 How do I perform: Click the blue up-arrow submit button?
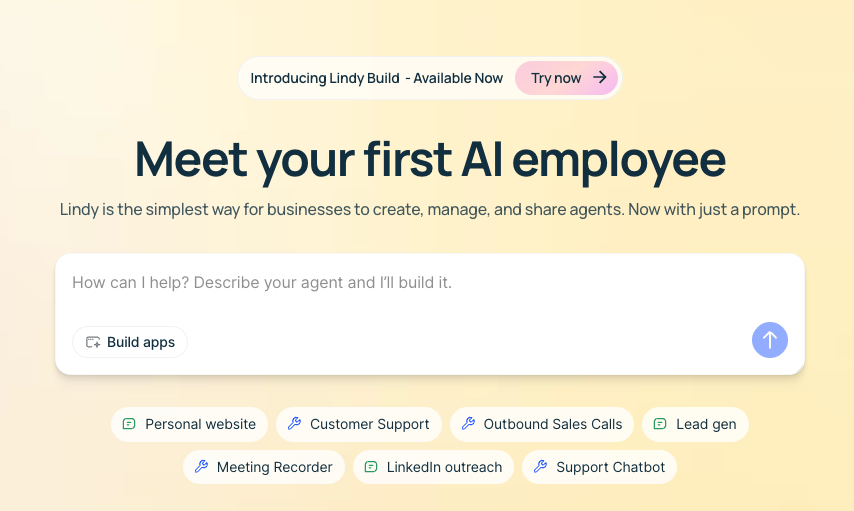point(770,340)
